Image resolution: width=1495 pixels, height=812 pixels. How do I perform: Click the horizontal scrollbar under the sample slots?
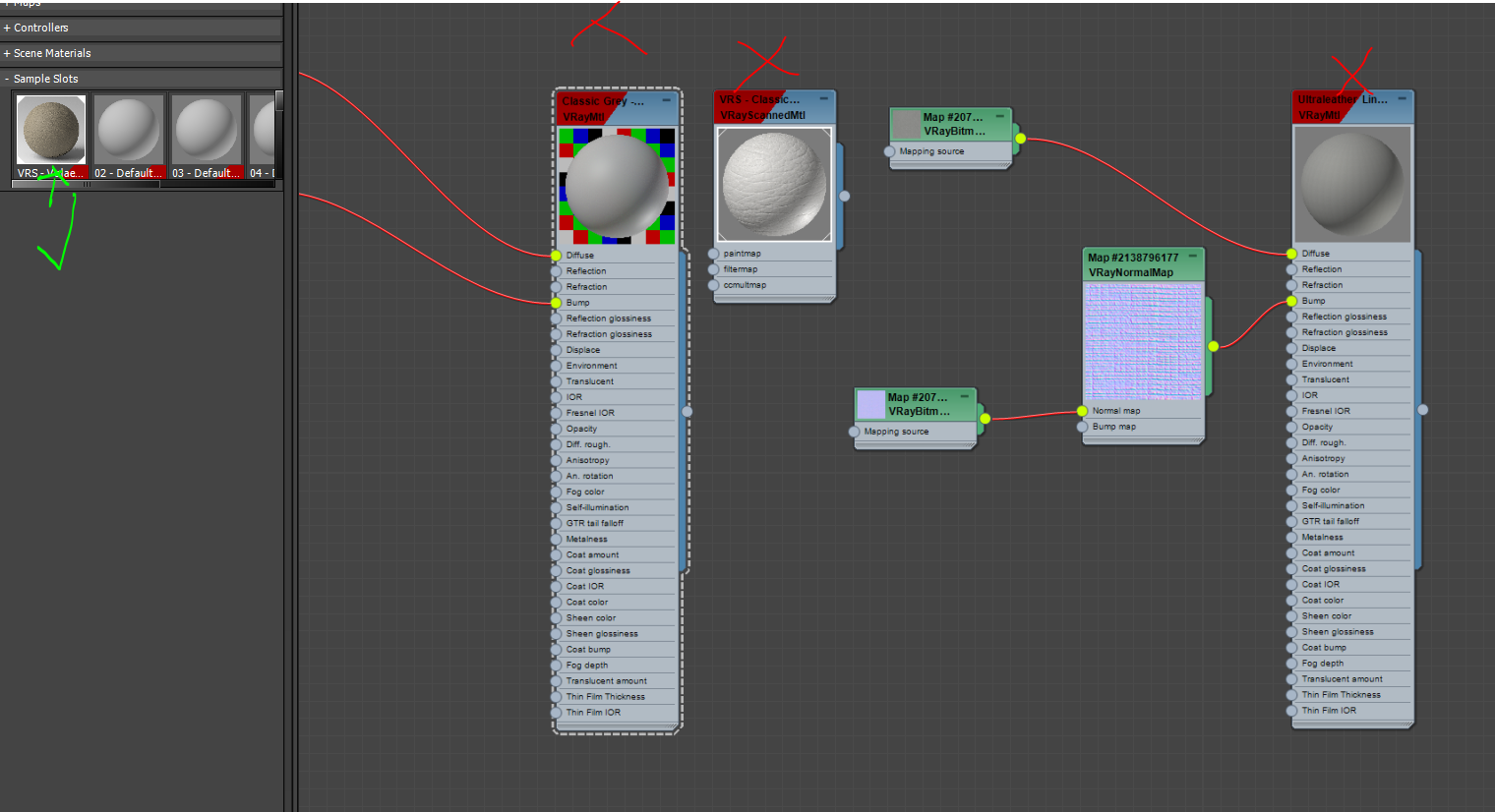click(x=86, y=184)
